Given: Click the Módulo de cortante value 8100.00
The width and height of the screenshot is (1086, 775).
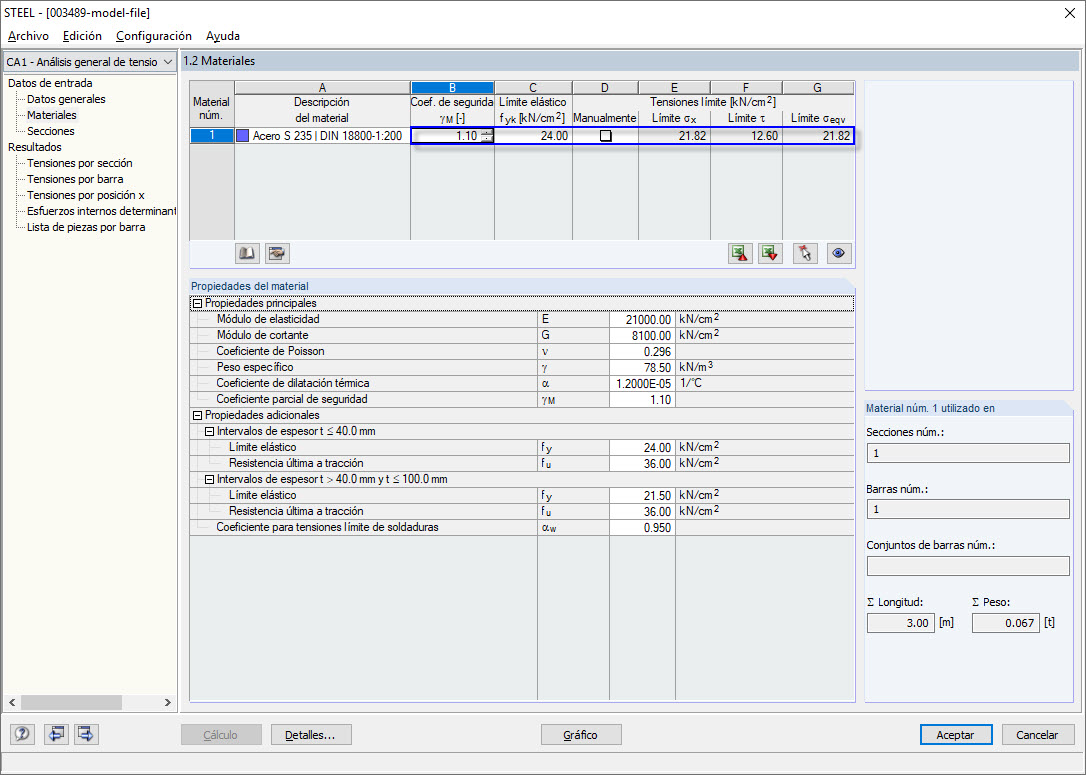Looking at the screenshot, I should click(642, 335).
